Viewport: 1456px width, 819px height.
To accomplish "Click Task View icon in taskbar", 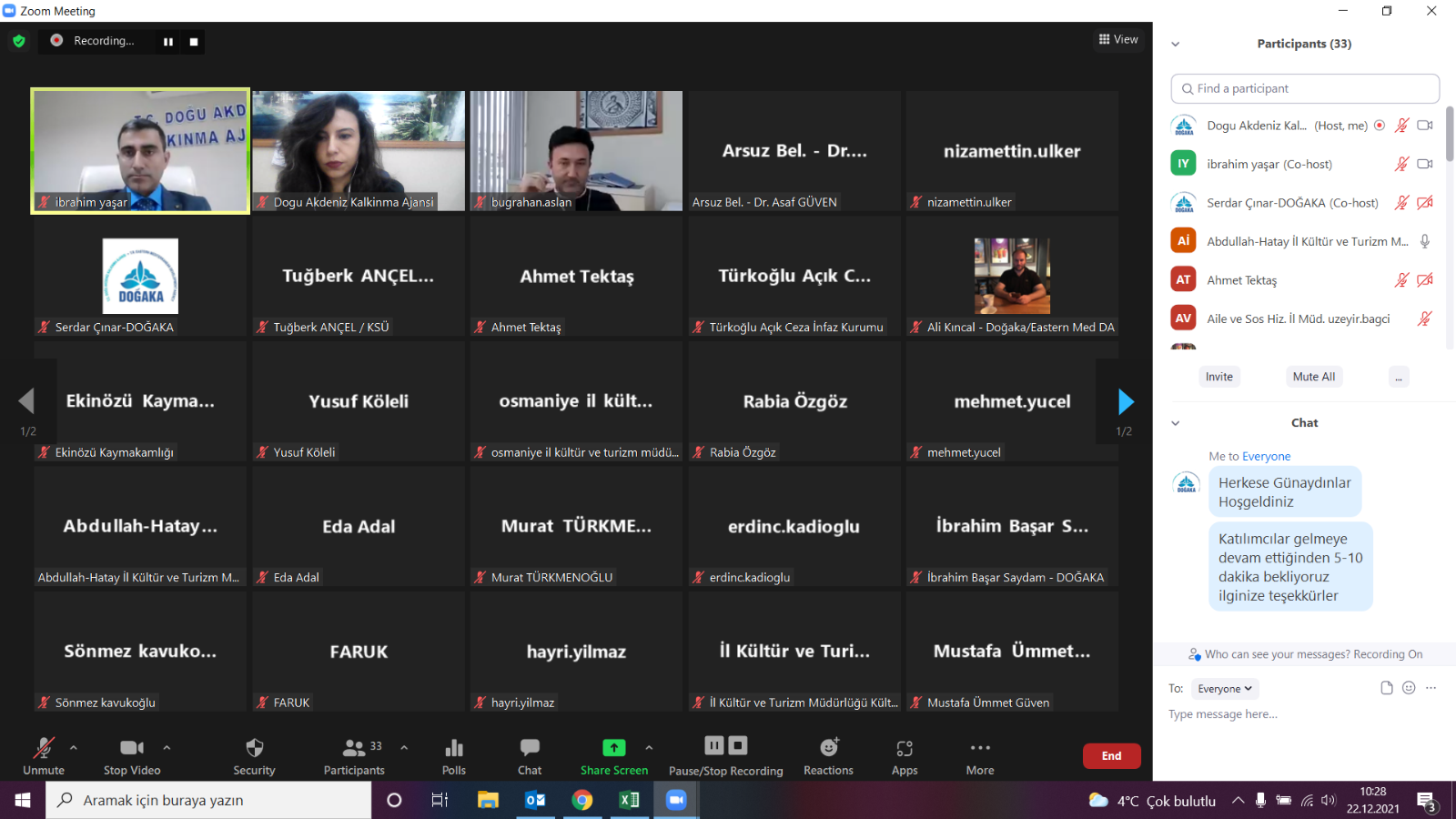I will [440, 800].
